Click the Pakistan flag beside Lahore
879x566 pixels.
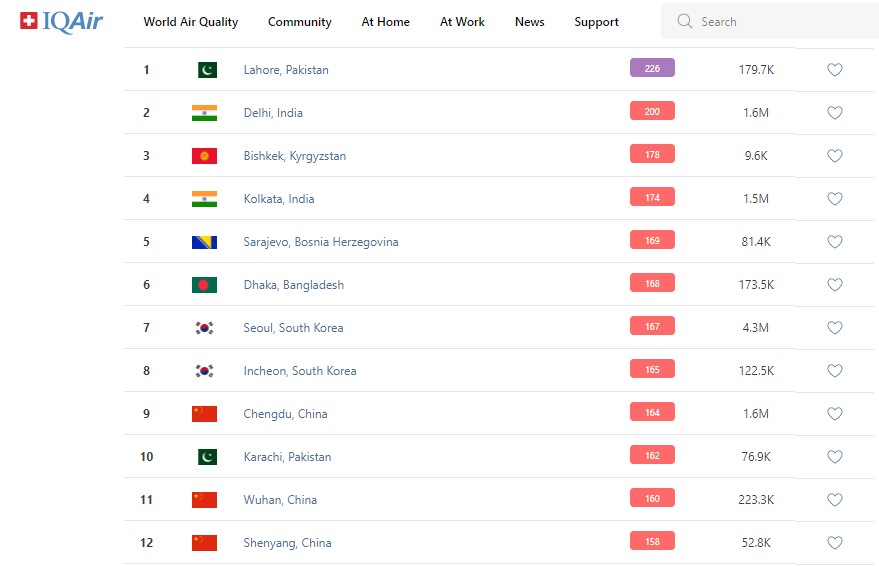(204, 70)
